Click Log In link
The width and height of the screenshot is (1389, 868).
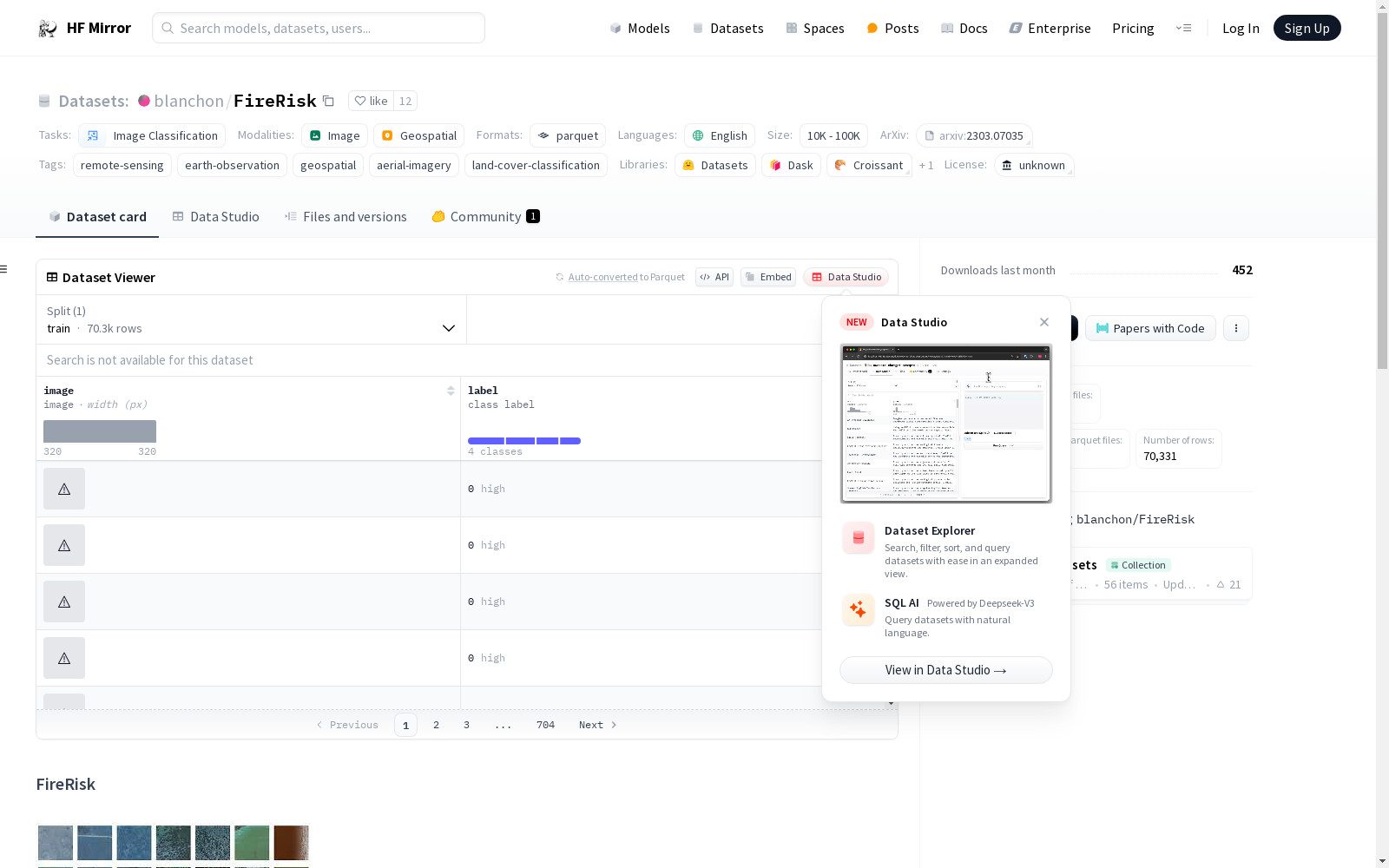[x=1241, y=29]
